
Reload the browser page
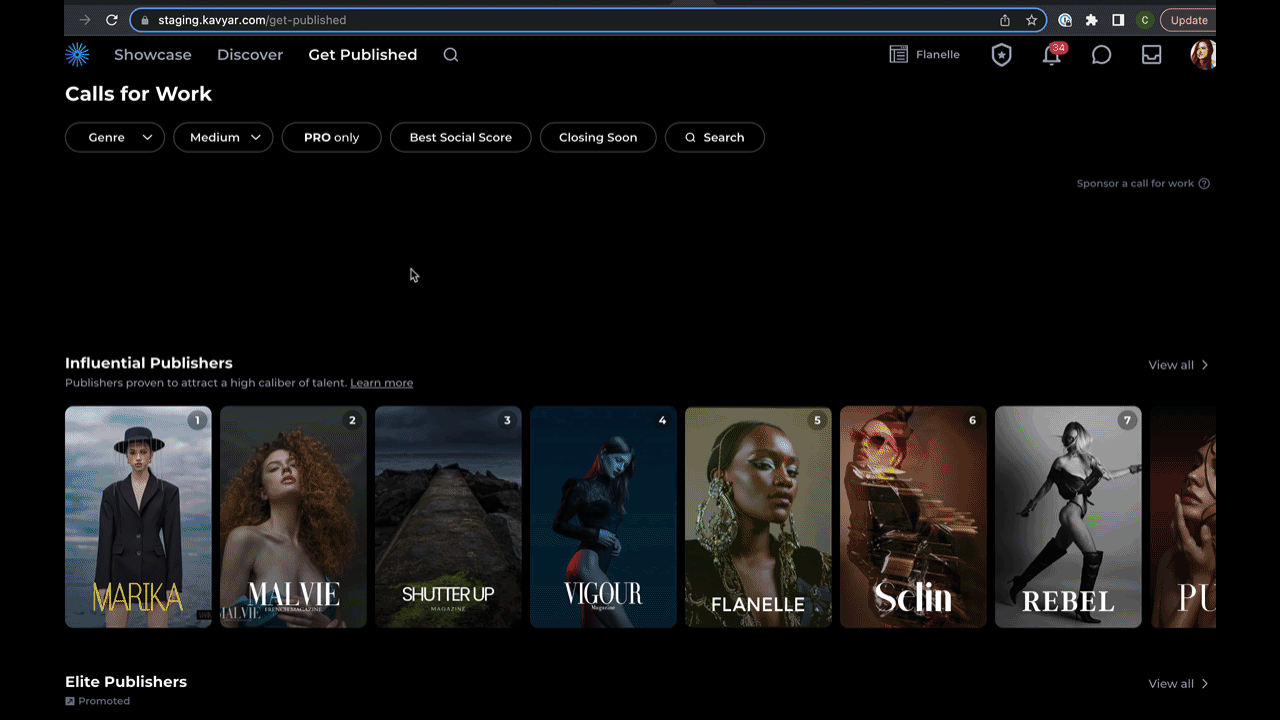pyautogui.click(x=112, y=20)
